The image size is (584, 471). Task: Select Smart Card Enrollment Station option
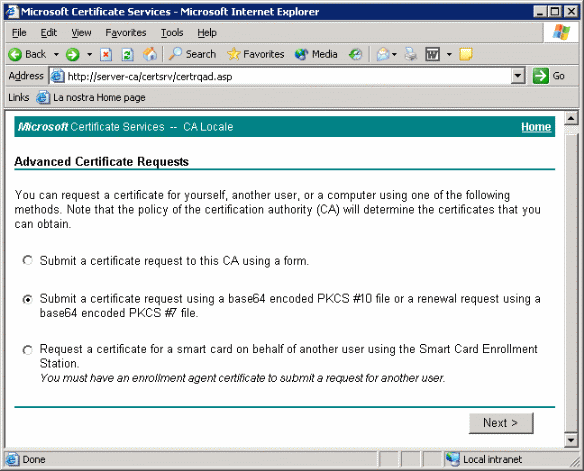point(28,350)
